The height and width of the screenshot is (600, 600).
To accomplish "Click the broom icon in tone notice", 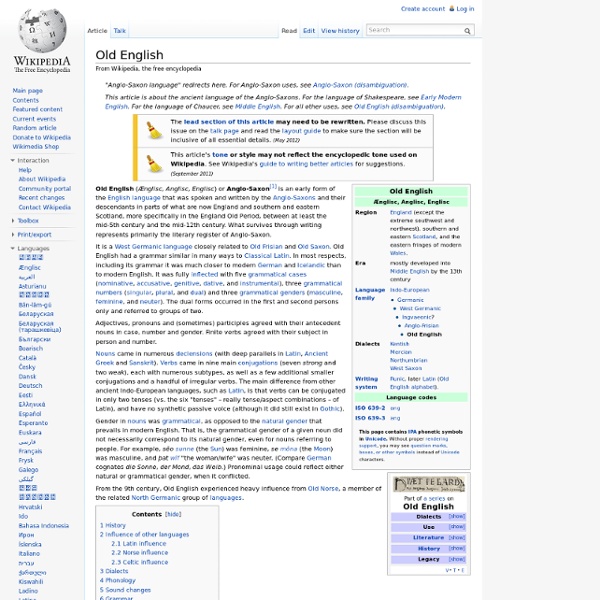I will (155, 163).
